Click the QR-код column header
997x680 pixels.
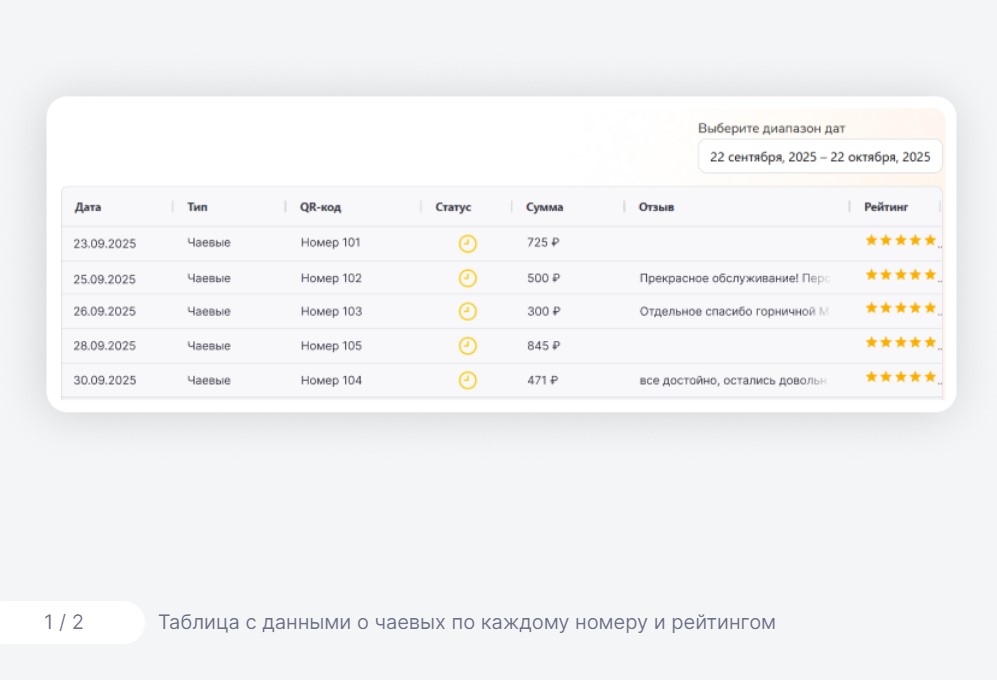pyautogui.click(x=320, y=207)
